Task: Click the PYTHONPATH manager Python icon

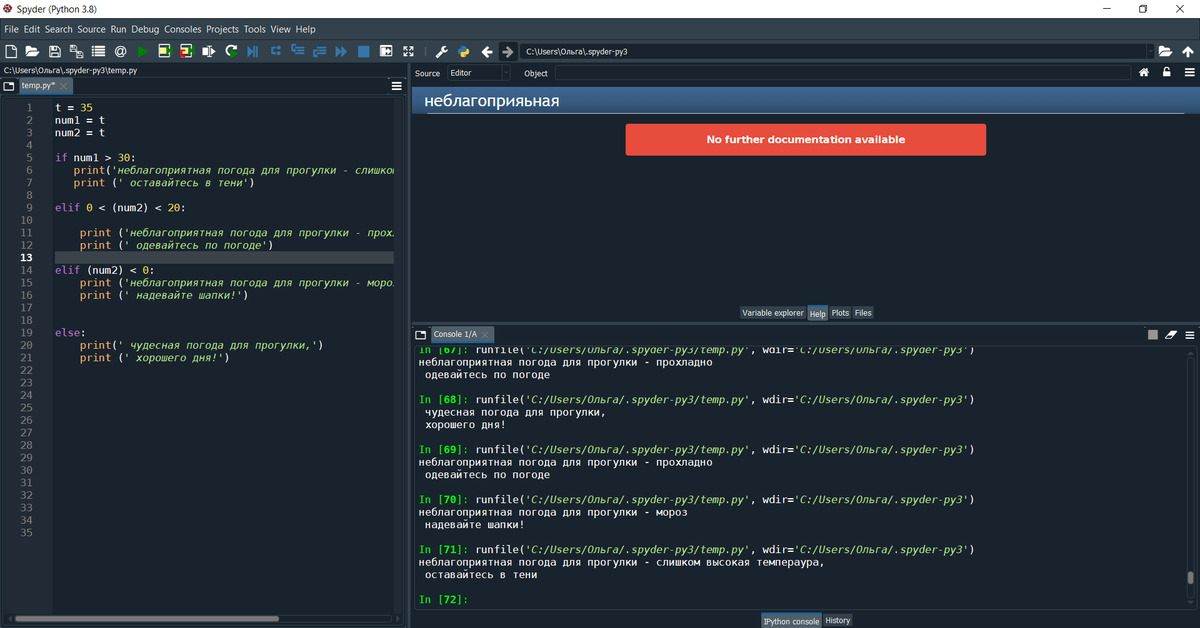Action: (x=464, y=51)
